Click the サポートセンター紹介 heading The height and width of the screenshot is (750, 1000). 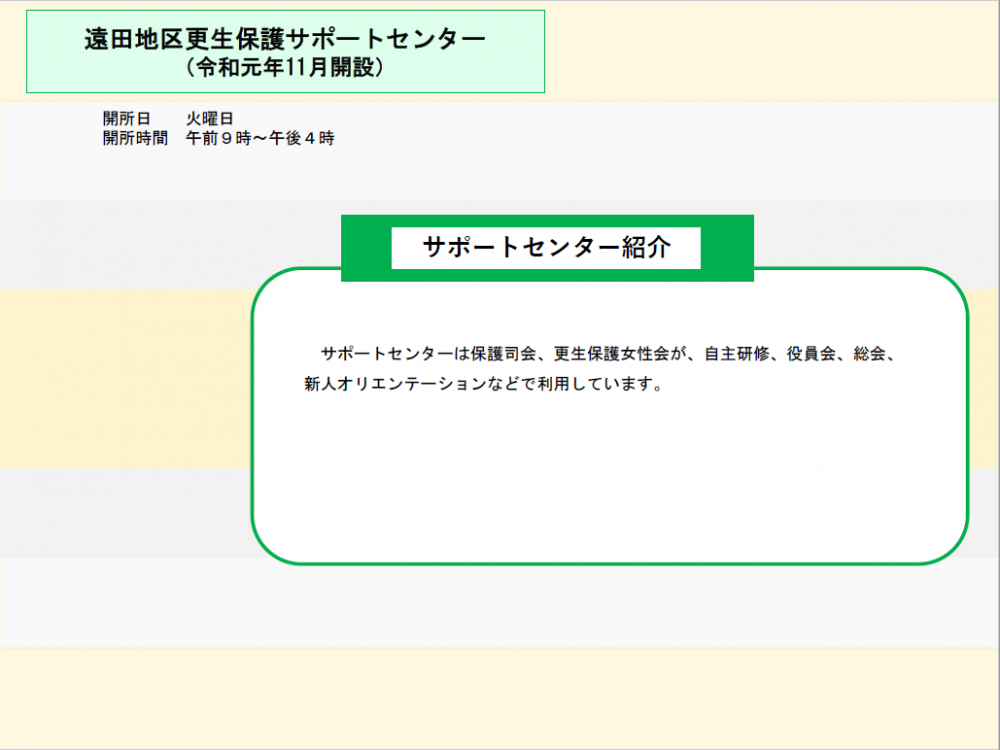[x=547, y=247]
